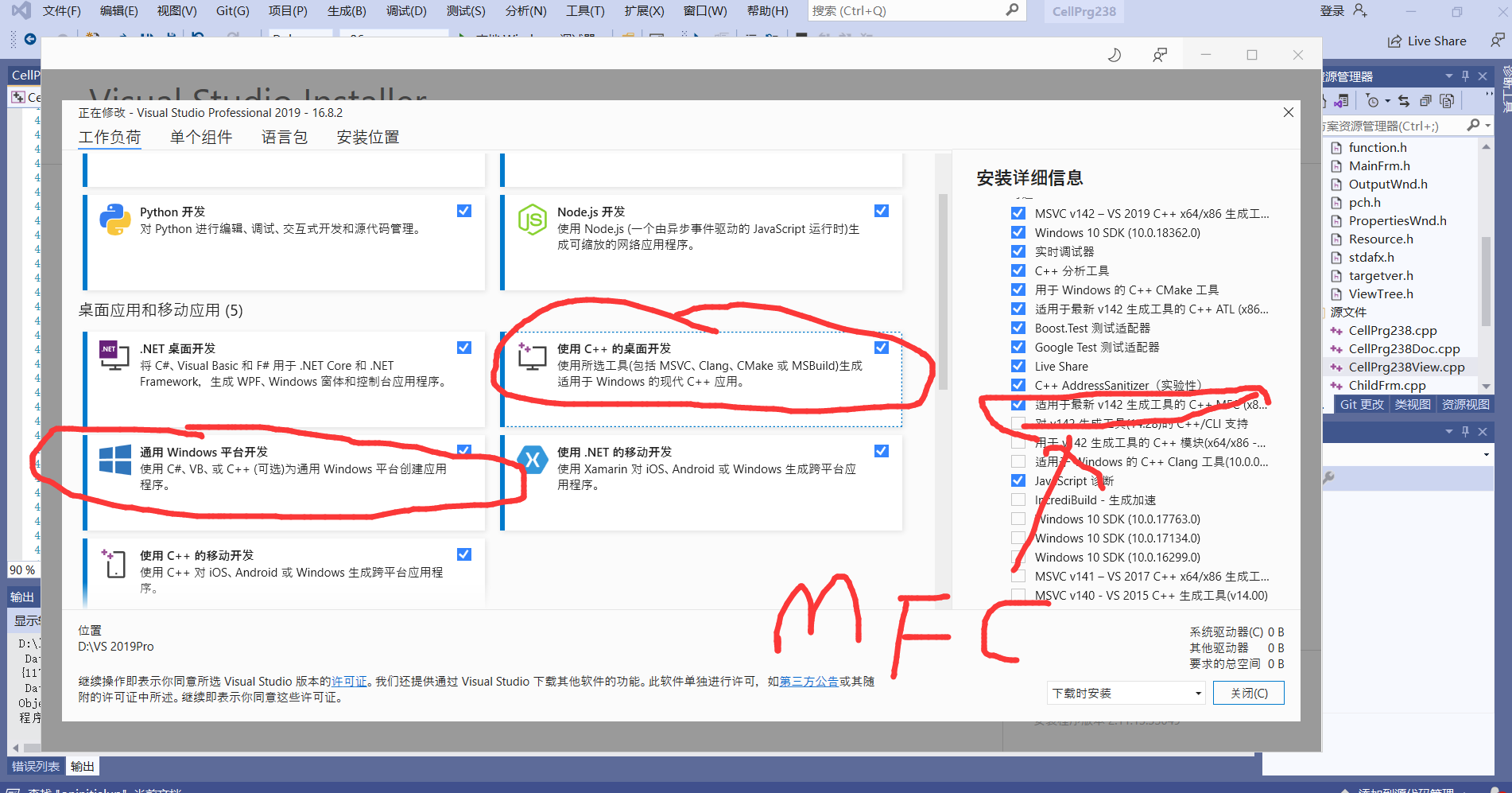Click the navigate backward arrow icon

(x=30, y=39)
